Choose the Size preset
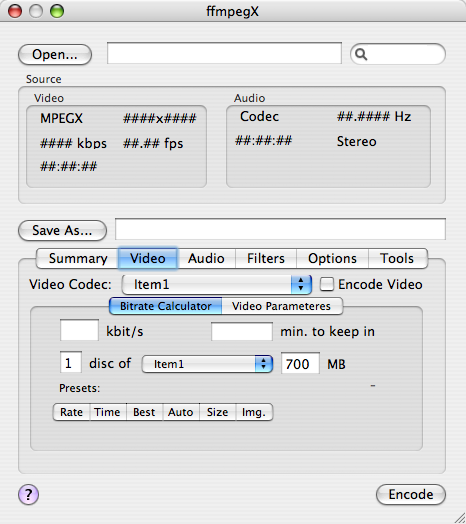Image resolution: width=466 pixels, height=524 pixels. [218, 412]
